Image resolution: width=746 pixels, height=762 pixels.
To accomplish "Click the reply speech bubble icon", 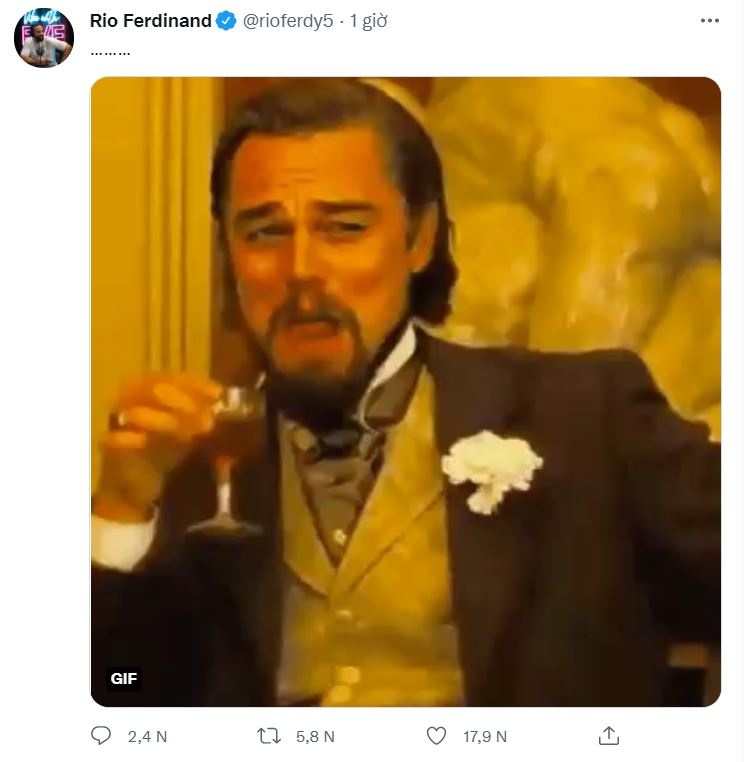I will pos(101,736).
